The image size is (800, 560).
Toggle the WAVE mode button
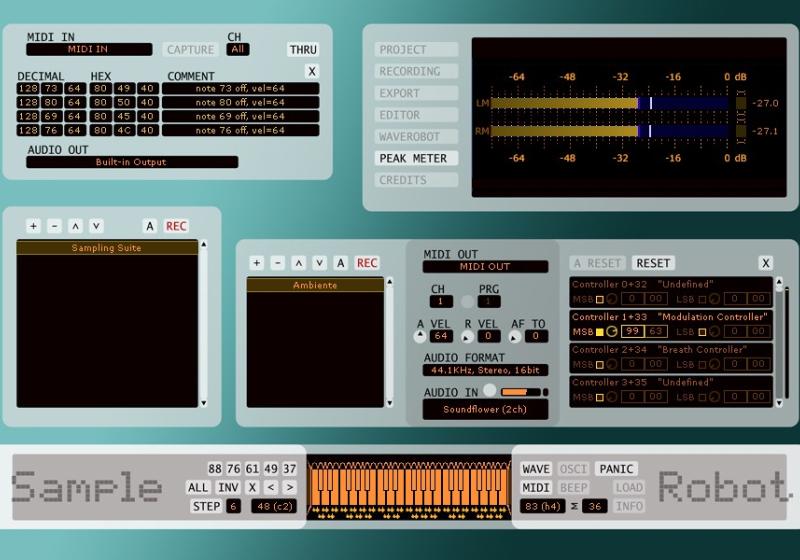536,469
